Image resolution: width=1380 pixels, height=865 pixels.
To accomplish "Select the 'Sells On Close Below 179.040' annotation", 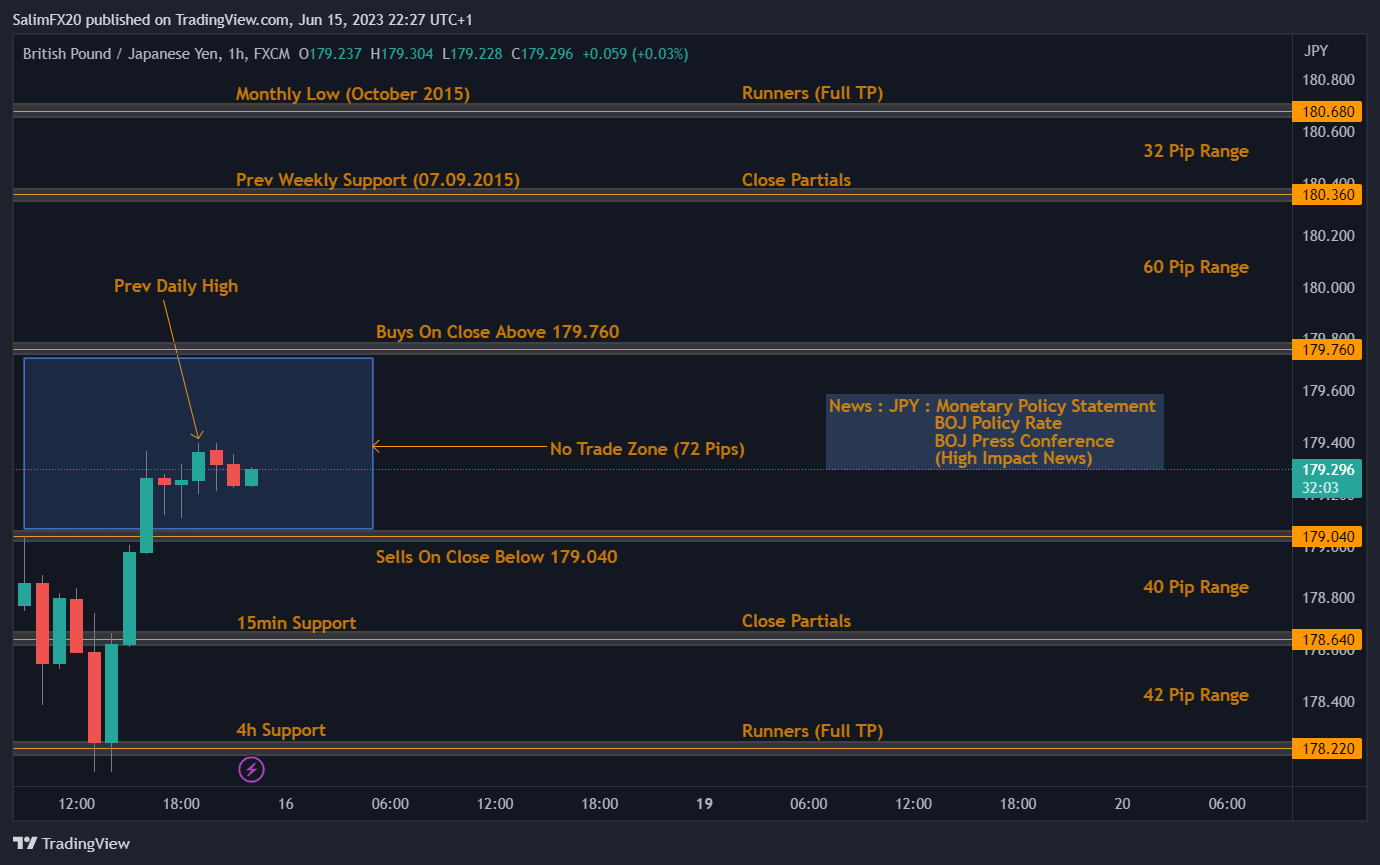I will pyautogui.click(x=496, y=557).
